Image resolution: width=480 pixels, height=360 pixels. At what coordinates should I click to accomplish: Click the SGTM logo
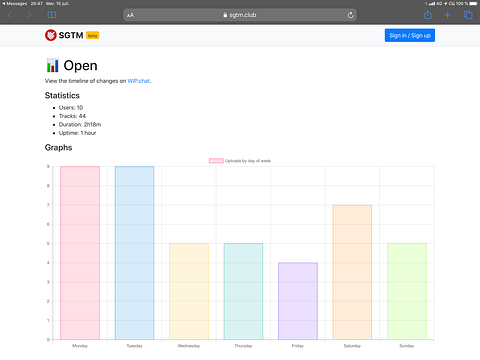64,35
